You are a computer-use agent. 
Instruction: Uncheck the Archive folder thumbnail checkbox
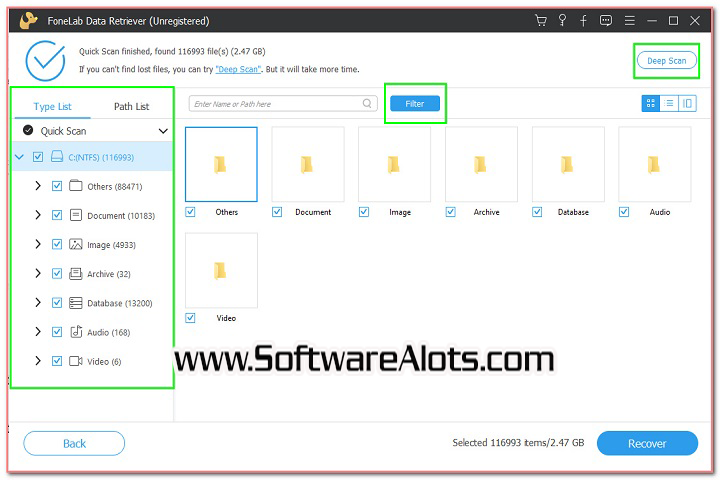(x=450, y=212)
